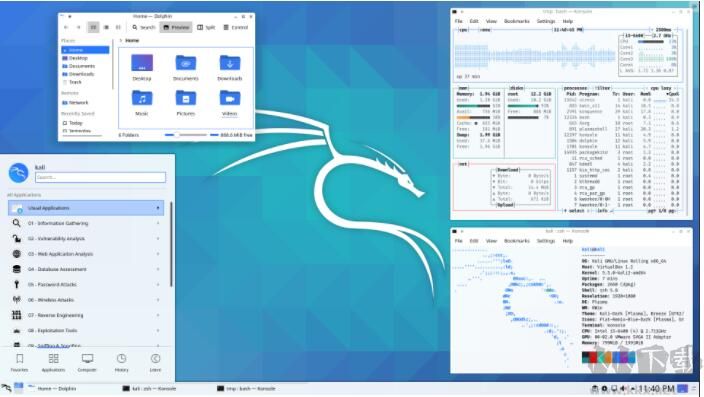This screenshot has width=704, height=397.
Task: Expand 06 - Wireless Attacks category
Action: coord(86,300)
